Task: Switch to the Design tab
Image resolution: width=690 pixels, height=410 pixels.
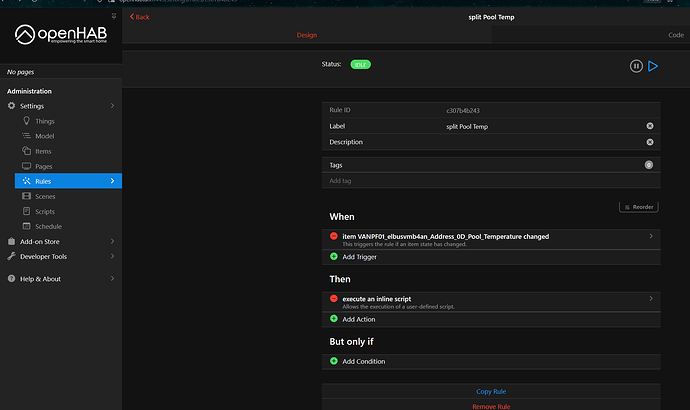Action: (307, 35)
